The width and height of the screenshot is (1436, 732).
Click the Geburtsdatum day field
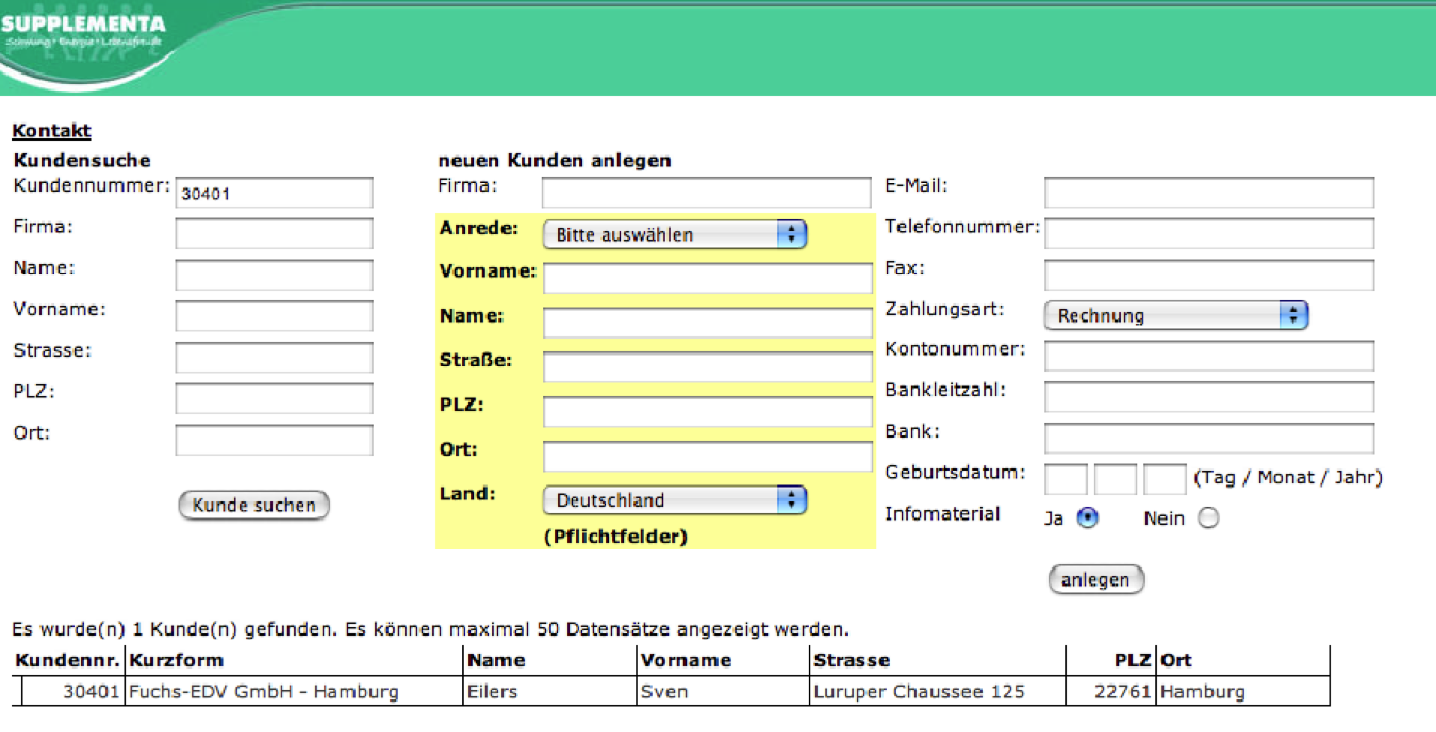(x=1065, y=479)
